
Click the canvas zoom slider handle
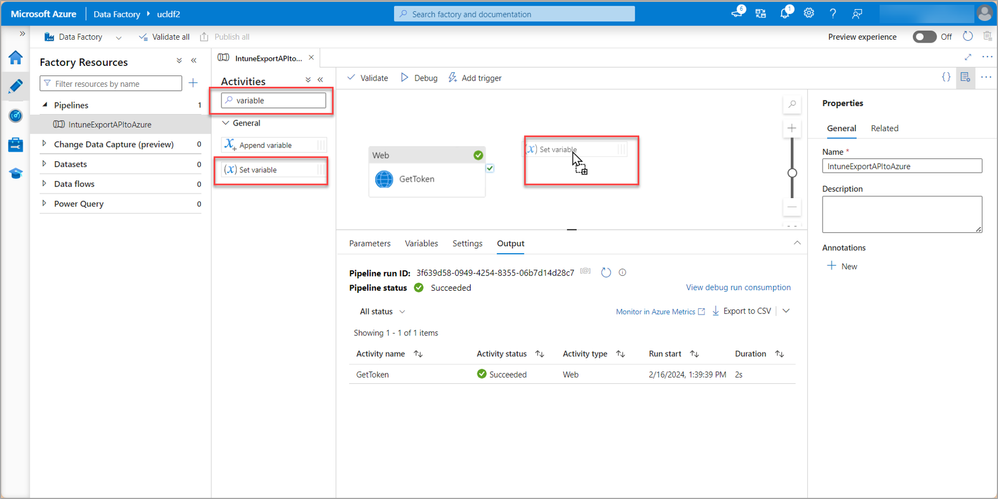tap(792, 172)
